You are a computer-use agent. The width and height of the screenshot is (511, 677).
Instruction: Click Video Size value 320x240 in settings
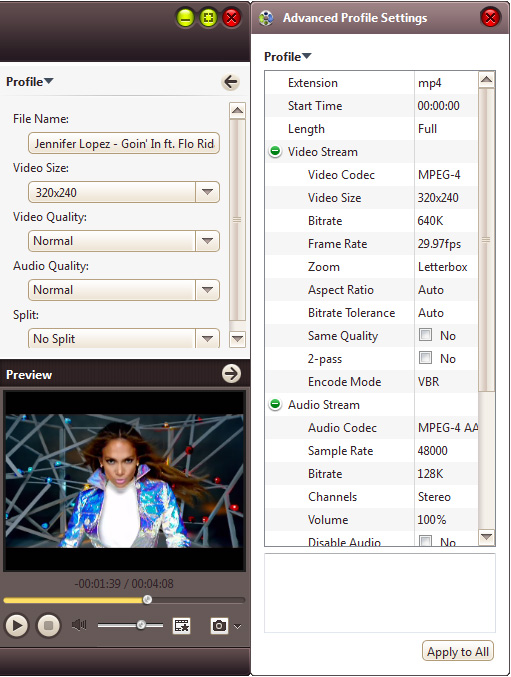pyautogui.click(x=438, y=198)
